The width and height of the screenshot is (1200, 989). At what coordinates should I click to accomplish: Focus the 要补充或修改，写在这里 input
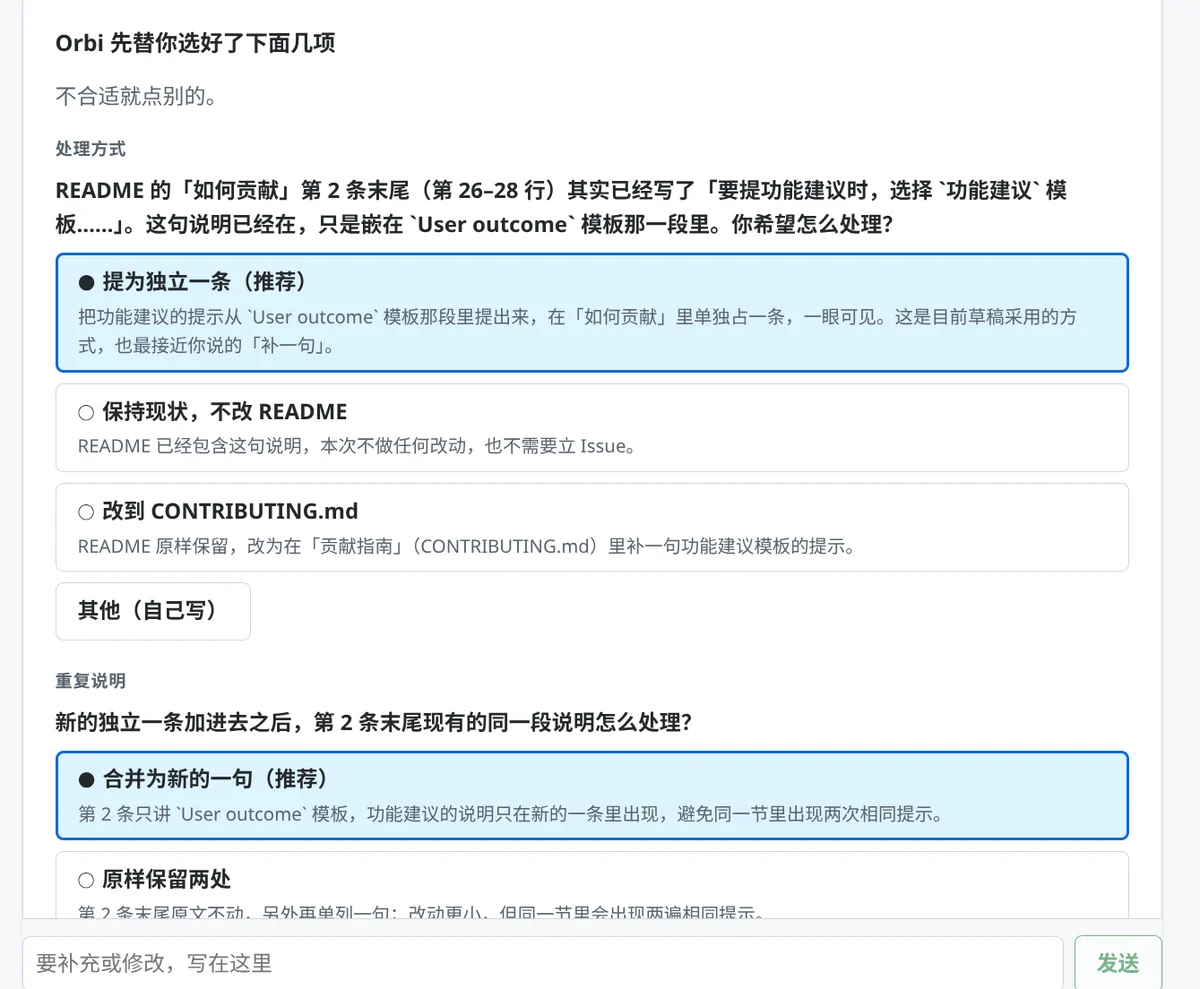pyautogui.click(x=543, y=963)
